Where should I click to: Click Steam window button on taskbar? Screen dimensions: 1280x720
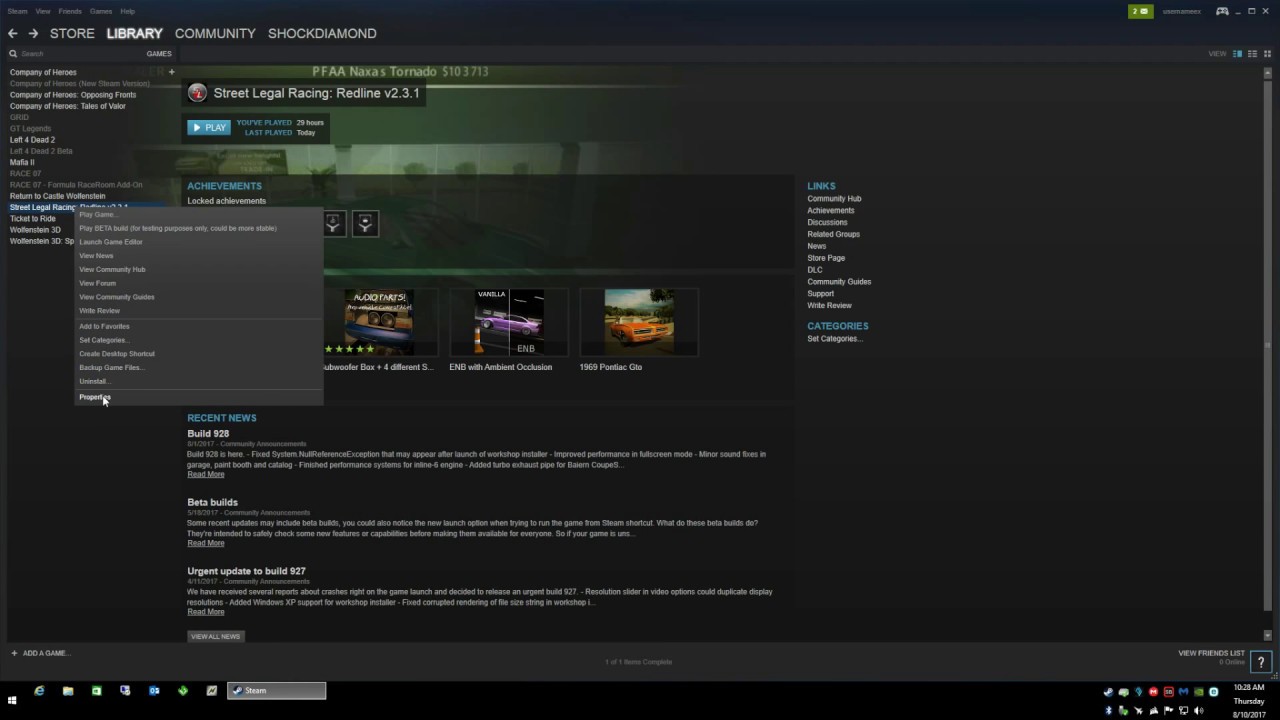point(276,690)
